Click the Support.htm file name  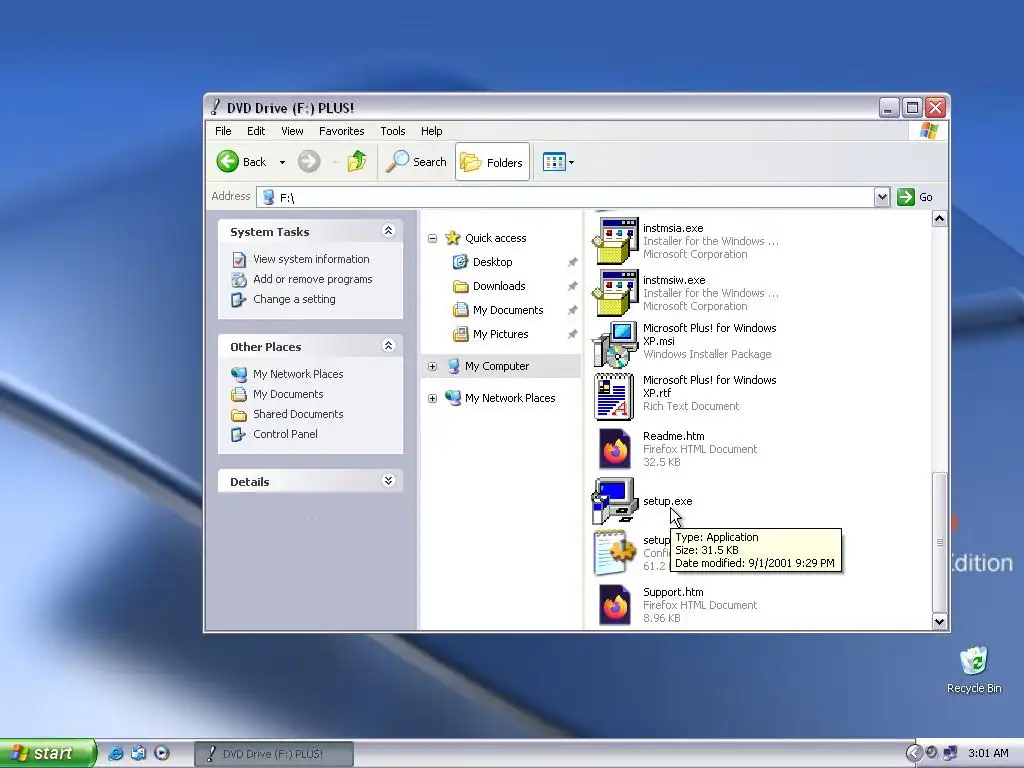click(x=673, y=592)
